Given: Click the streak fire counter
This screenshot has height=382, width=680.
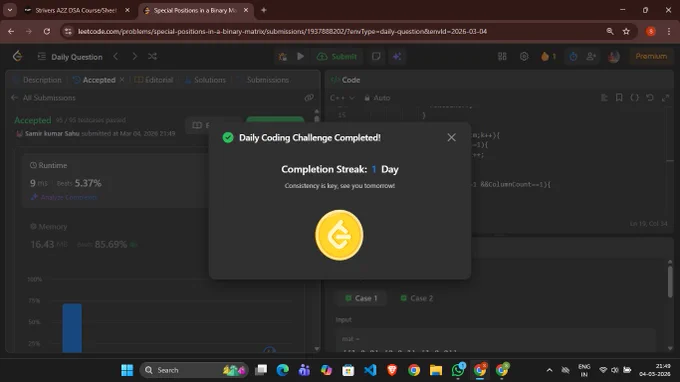Looking at the screenshot, I should pyautogui.click(x=548, y=56).
